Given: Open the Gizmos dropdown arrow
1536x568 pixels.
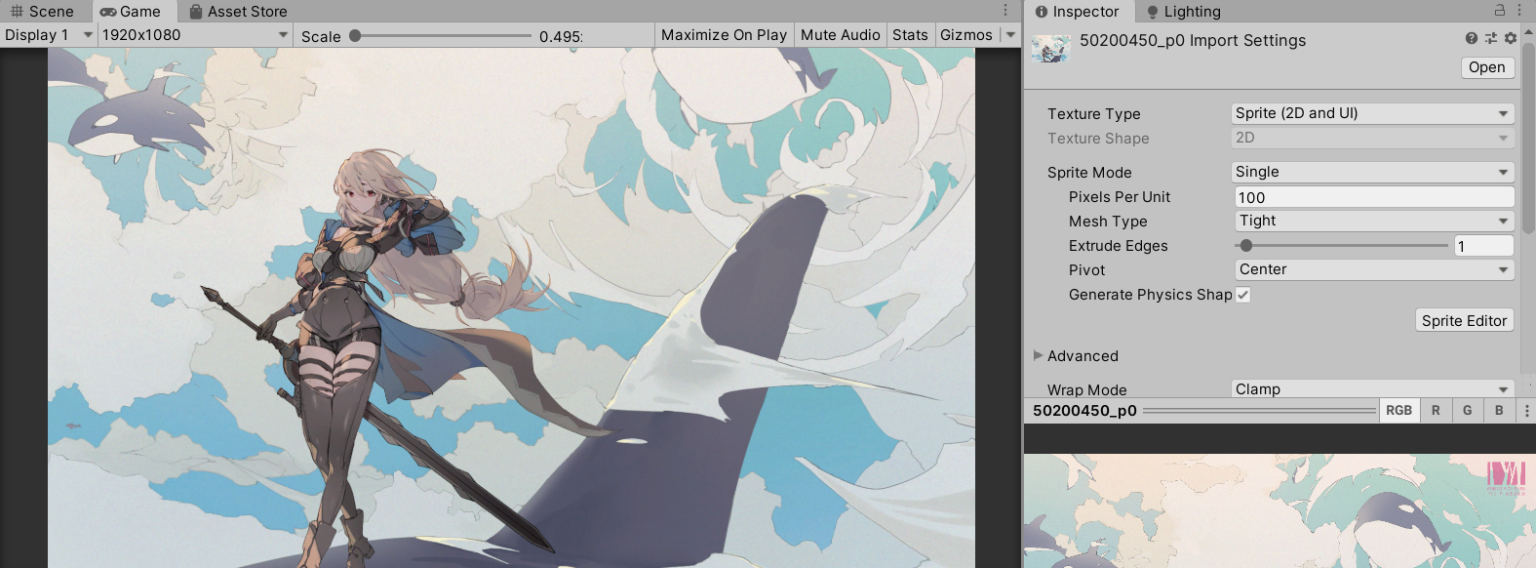Looking at the screenshot, I should tap(1010, 35).
